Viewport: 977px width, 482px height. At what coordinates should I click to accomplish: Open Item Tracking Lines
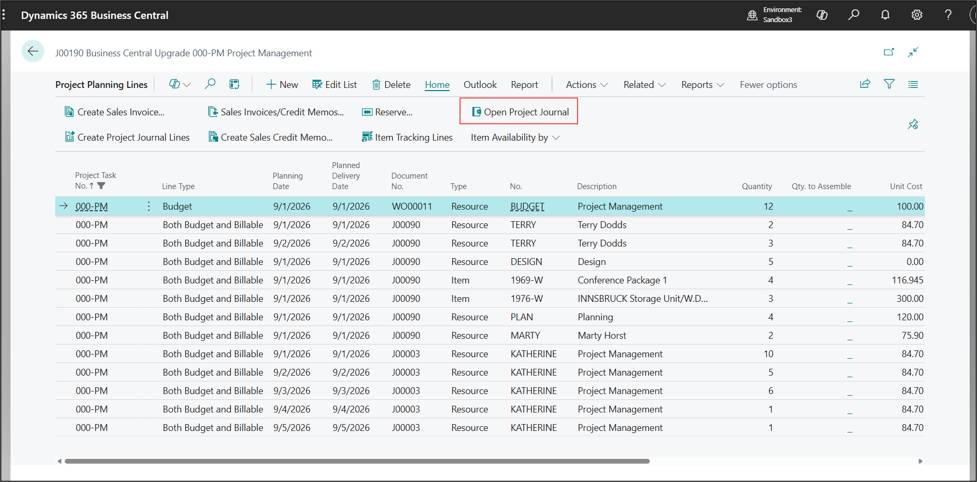[407, 137]
